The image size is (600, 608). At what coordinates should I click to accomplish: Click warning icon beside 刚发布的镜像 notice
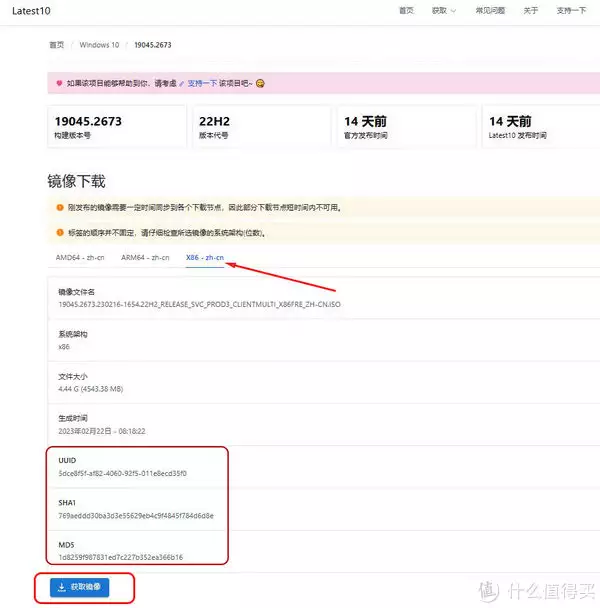60,207
